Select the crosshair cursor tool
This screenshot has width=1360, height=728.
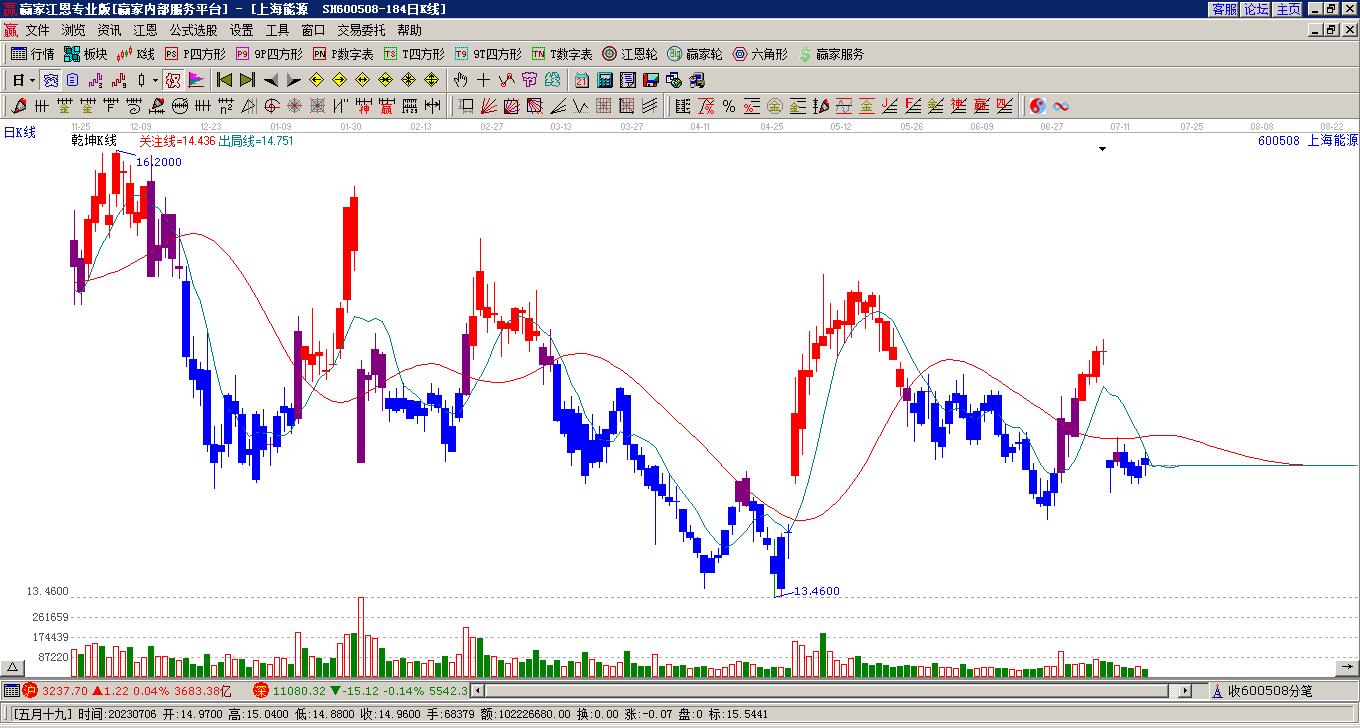[x=483, y=80]
